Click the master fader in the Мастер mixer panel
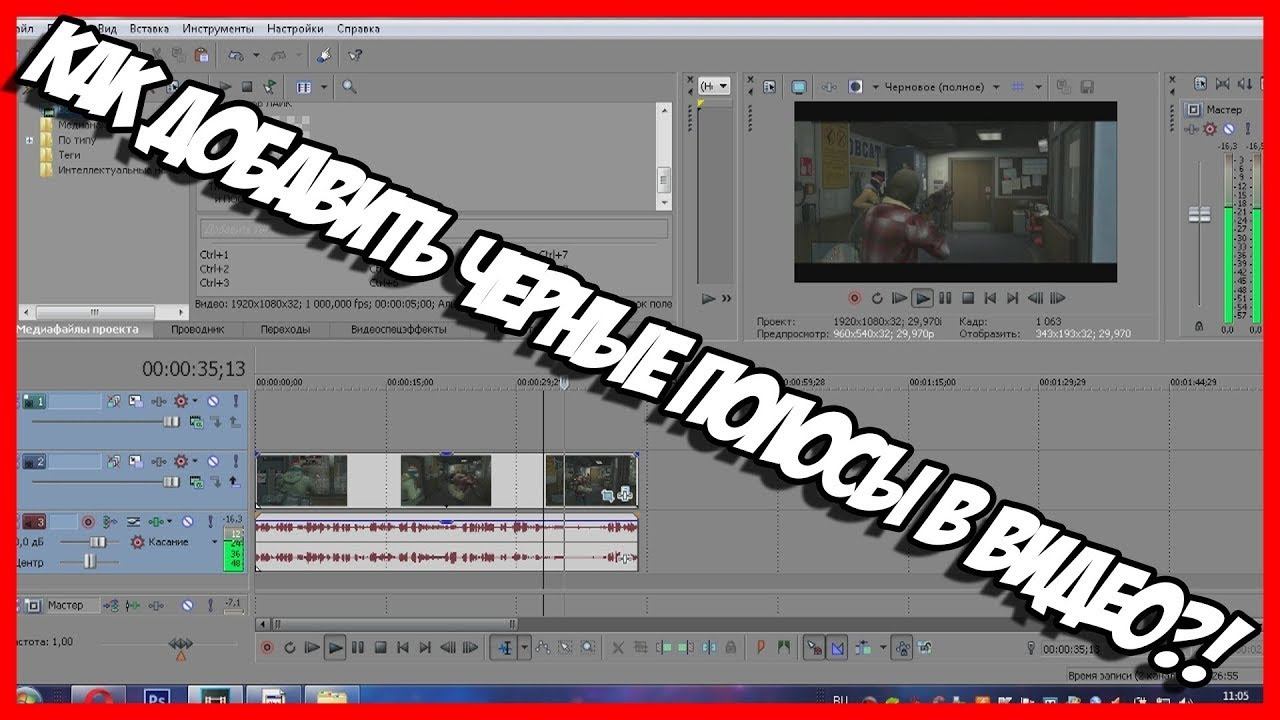The image size is (1280, 720). coord(1198,214)
